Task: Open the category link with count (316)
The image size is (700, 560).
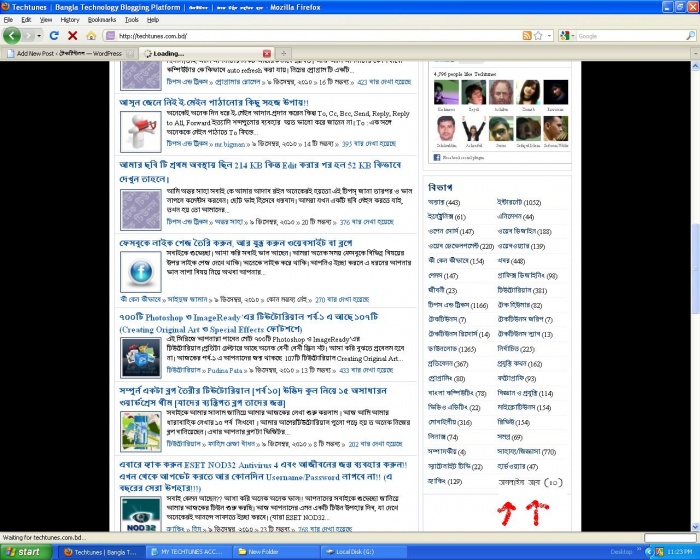Action: click(450, 422)
